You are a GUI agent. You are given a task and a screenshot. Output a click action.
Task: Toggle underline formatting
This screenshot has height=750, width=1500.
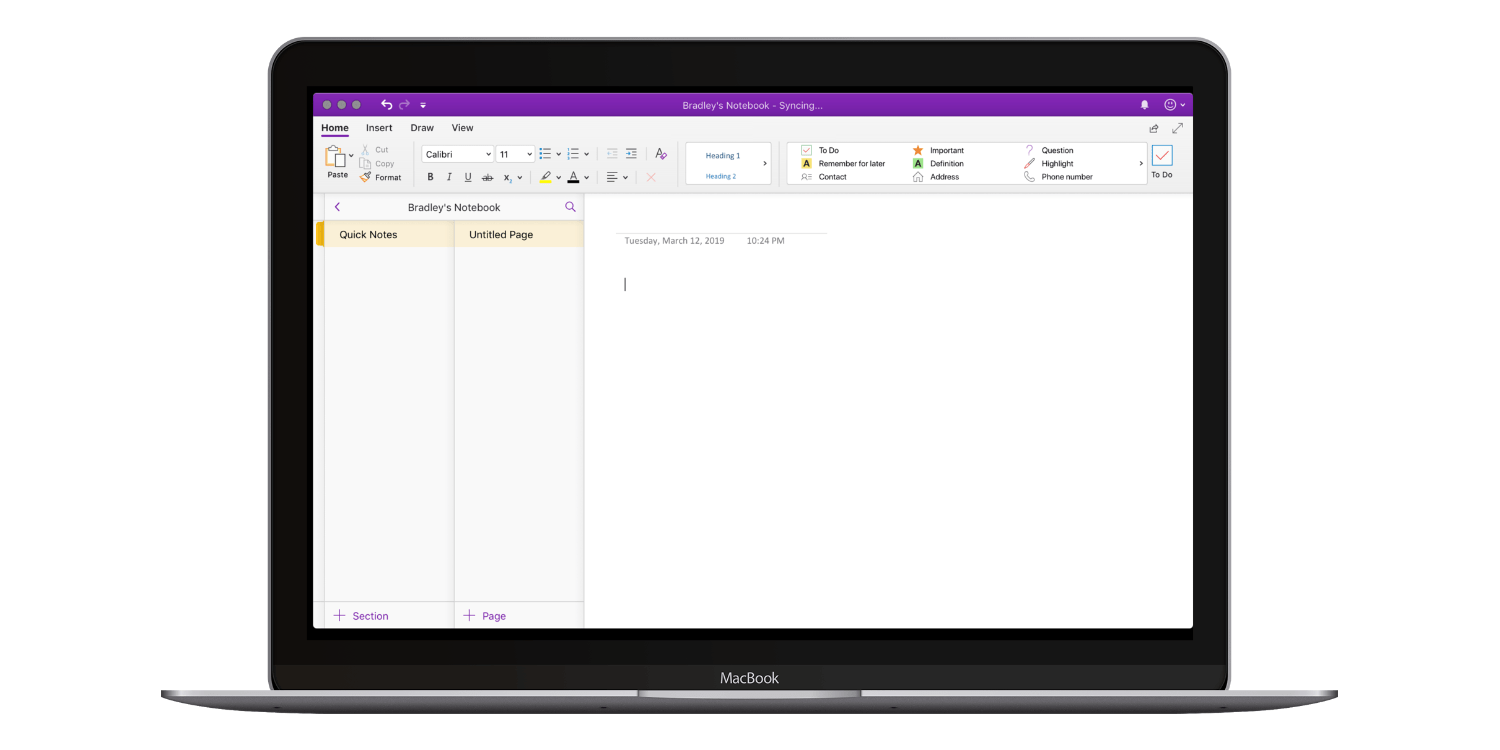(x=468, y=177)
